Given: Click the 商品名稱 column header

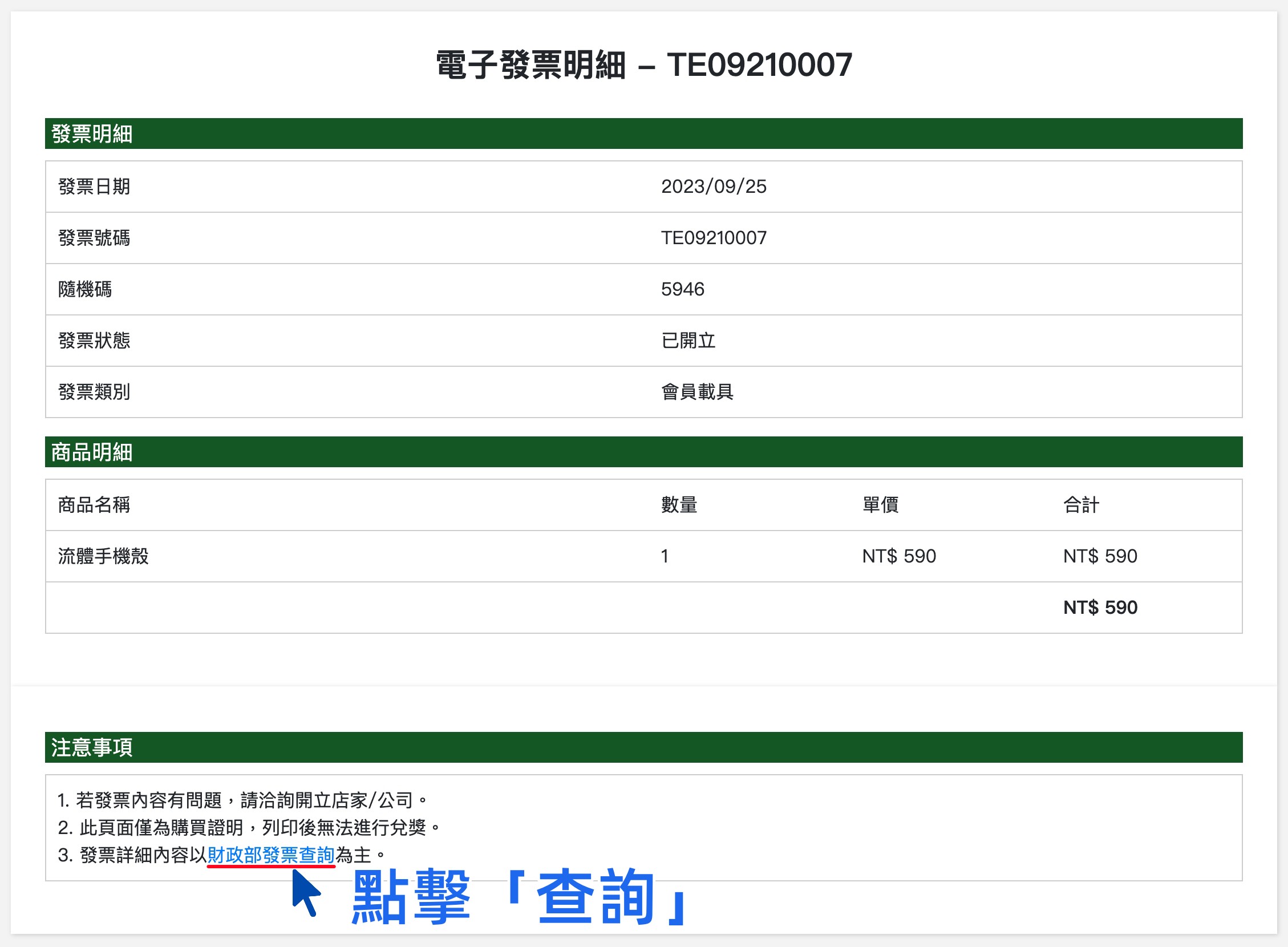Looking at the screenshot, I should point(94,505).
